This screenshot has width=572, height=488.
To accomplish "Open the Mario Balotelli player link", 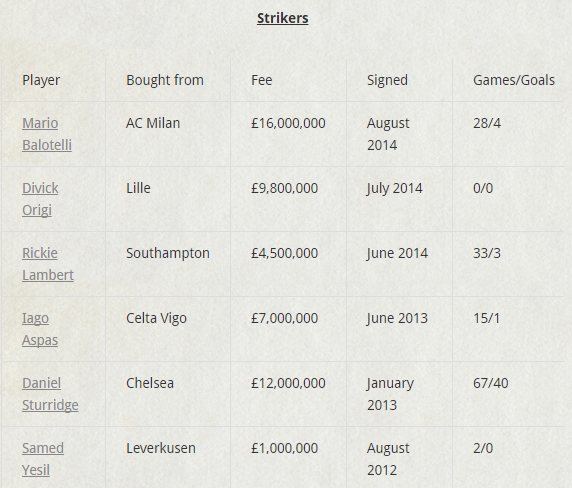I will coord(47,134).
